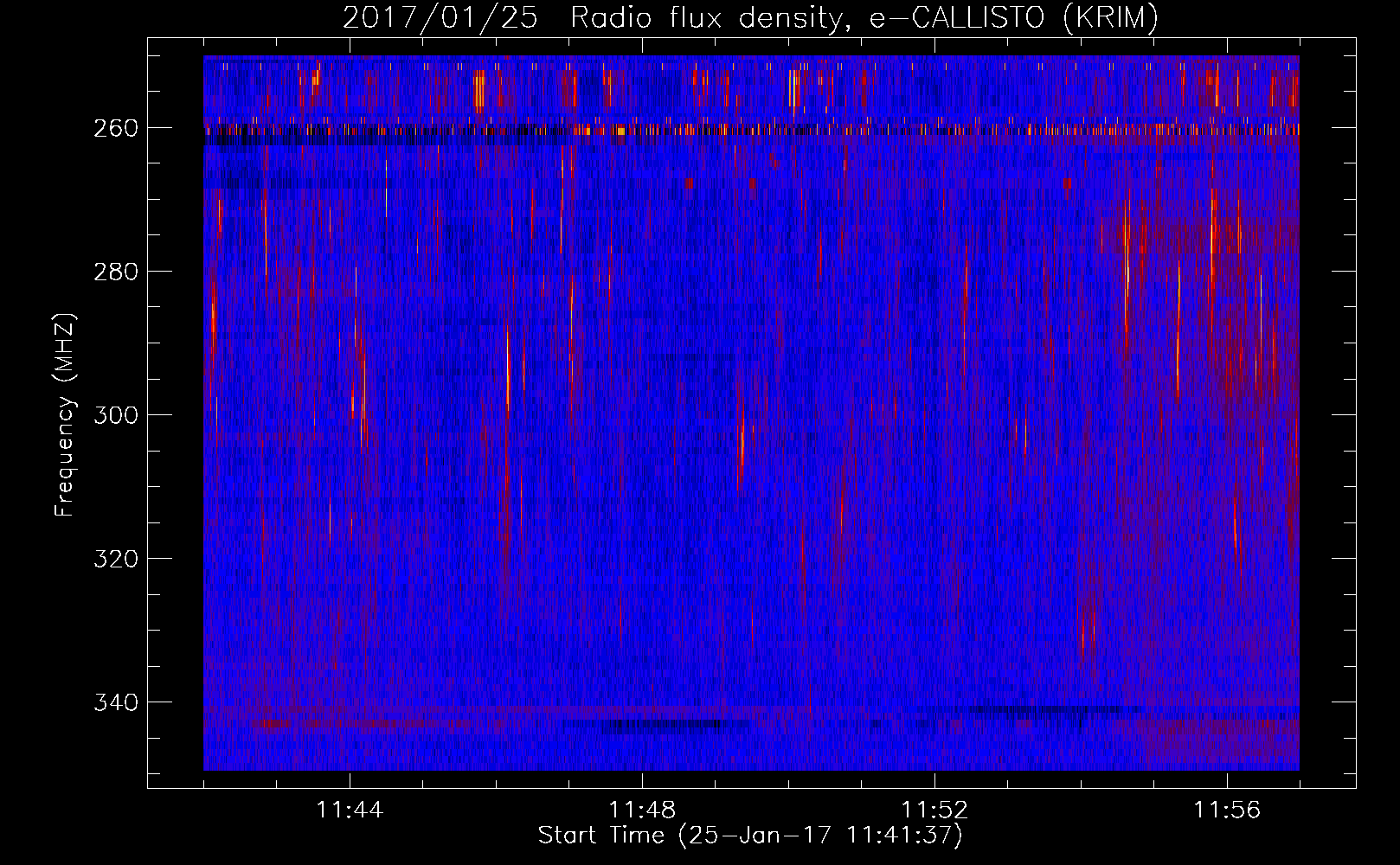Viewport: 1400px width, 865px height.
Task: Click the 'Frequency (MHZ)' axis label
Action: [65, 415]
